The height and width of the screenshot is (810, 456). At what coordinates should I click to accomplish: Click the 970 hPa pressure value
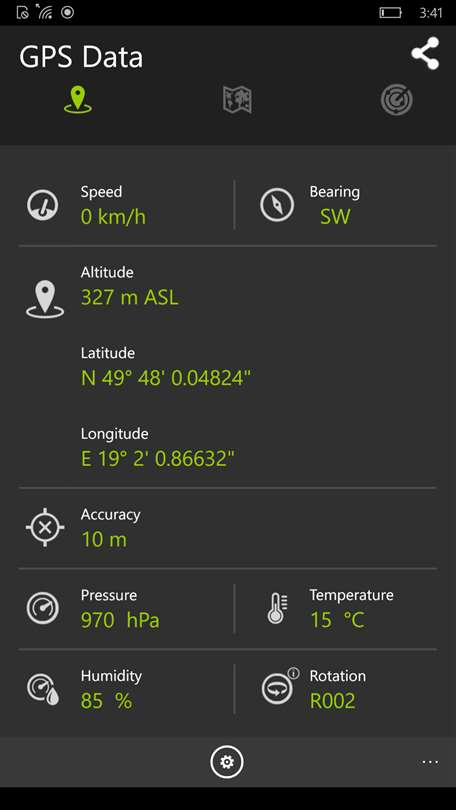click(120, 620)
